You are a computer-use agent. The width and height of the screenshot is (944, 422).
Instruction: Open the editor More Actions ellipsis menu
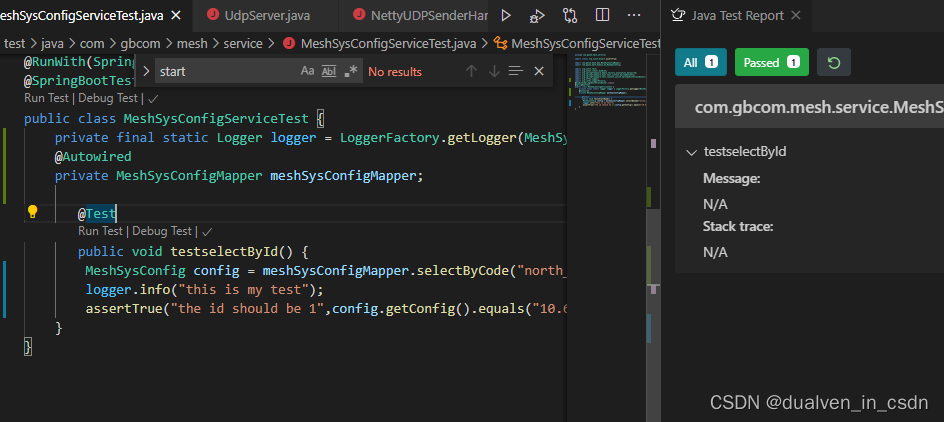tap(634, 15)
